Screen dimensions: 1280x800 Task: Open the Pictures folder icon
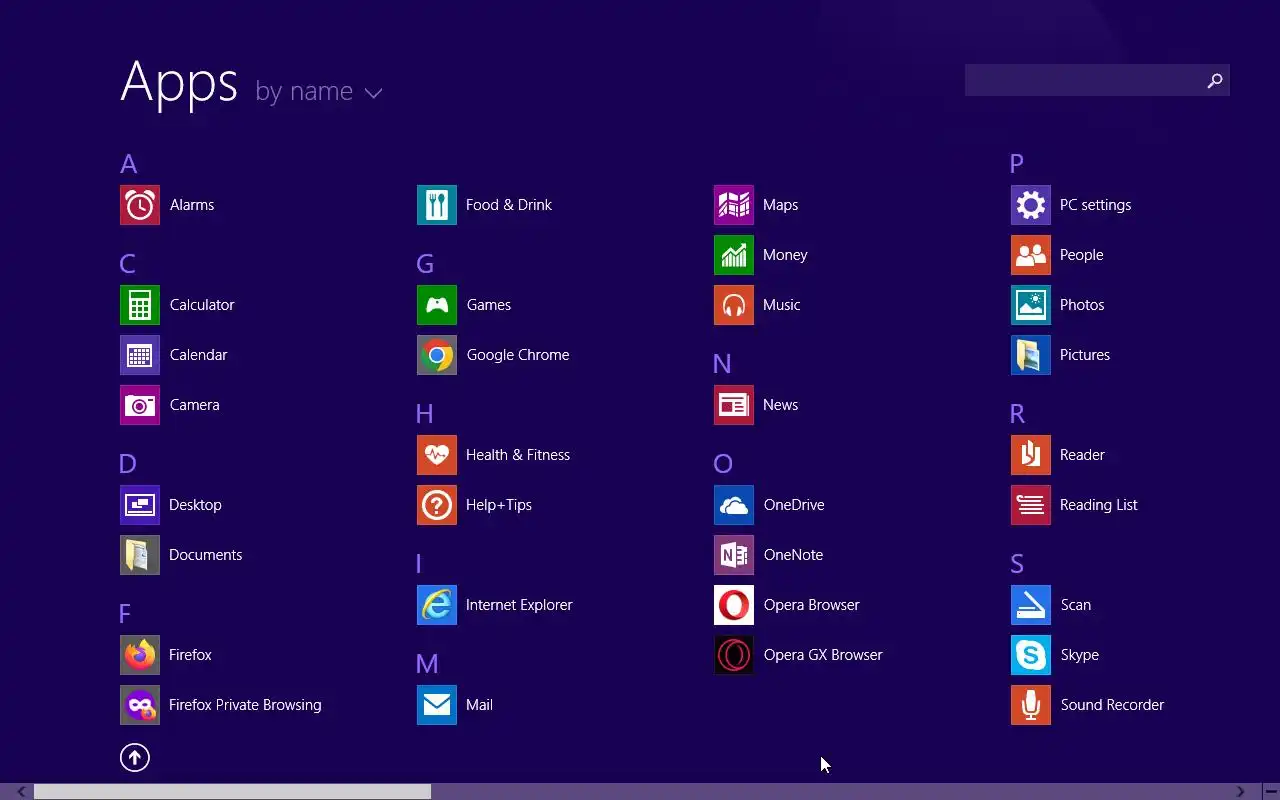(1031, 355)
